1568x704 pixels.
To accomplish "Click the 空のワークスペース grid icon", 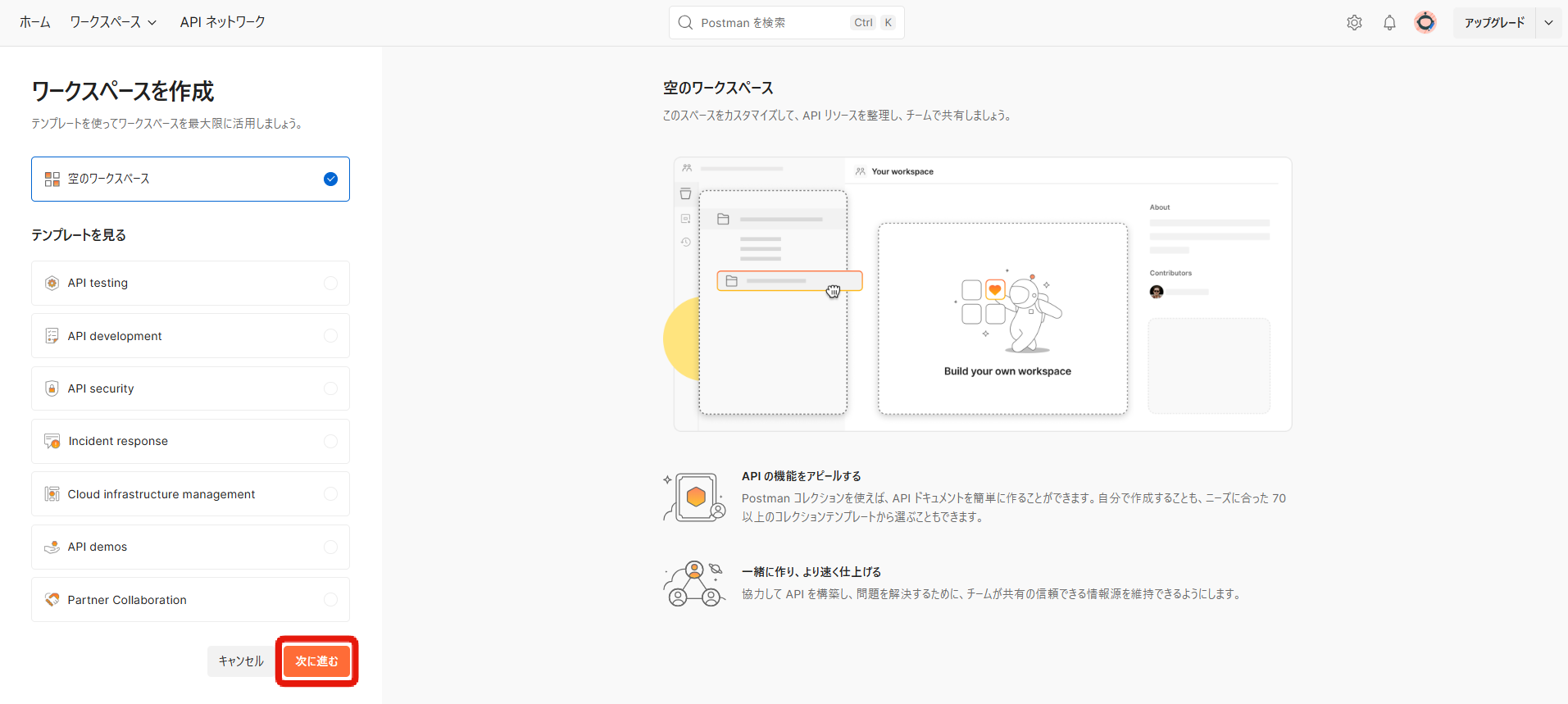I will click(52, 179).
